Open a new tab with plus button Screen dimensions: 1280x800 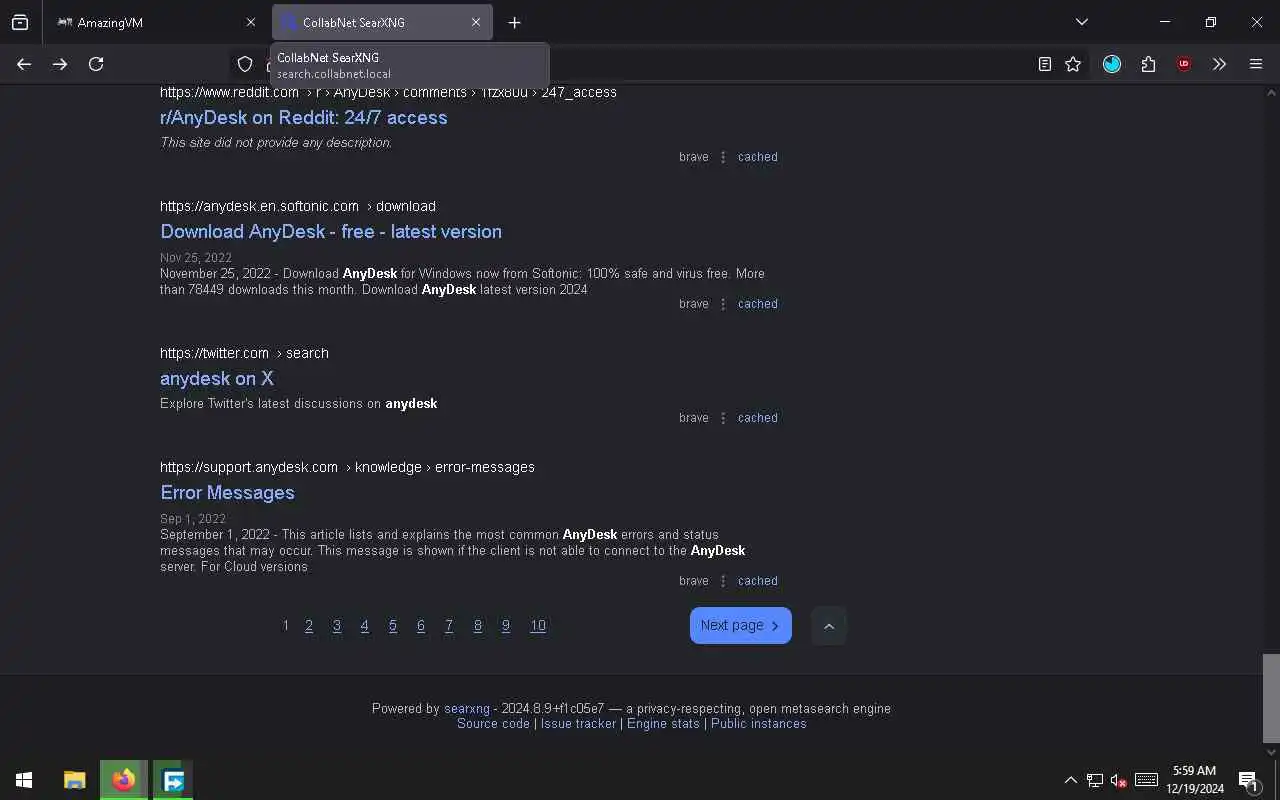[514, 22]
